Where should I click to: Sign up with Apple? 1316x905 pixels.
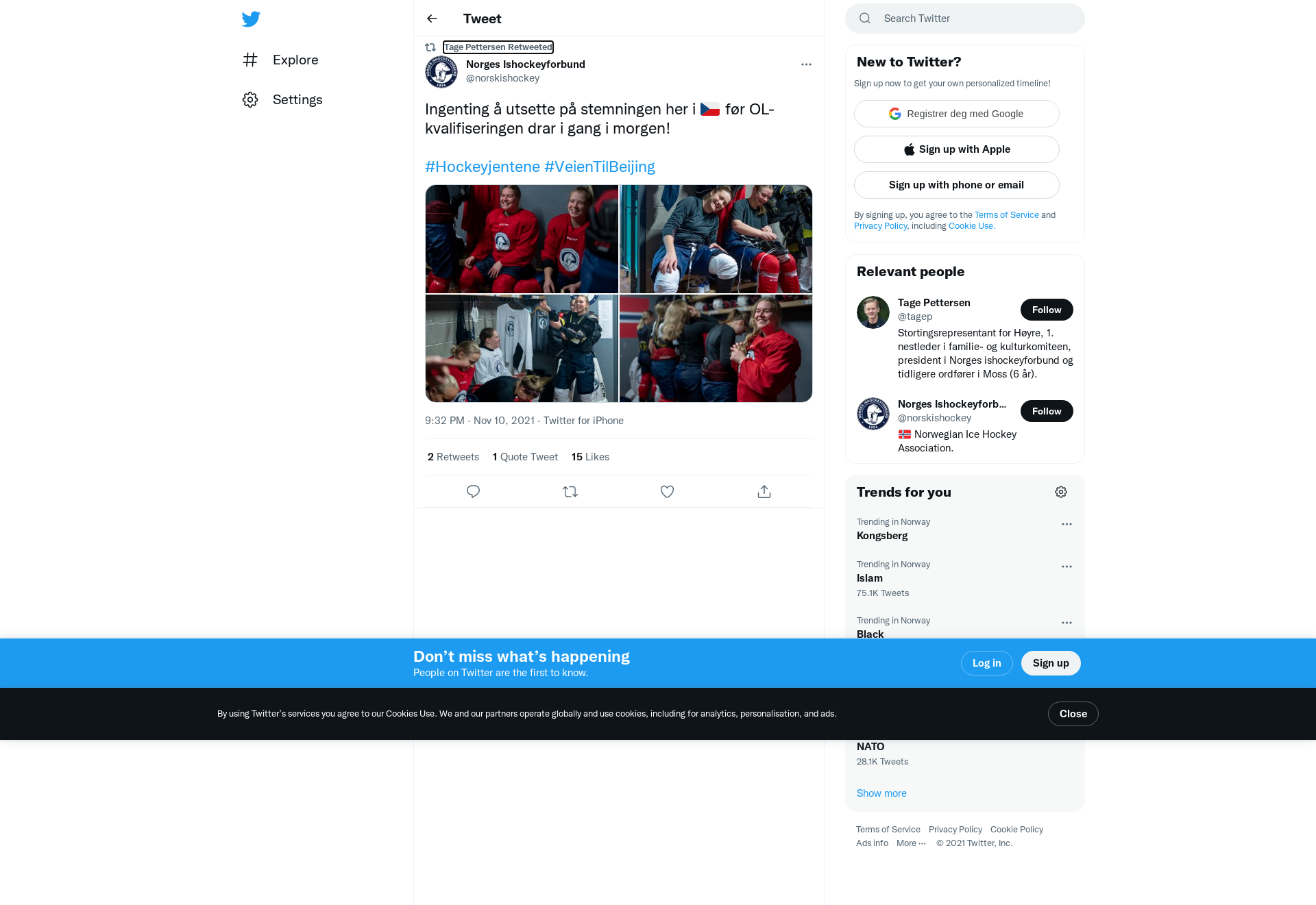(x=957, y=149)
